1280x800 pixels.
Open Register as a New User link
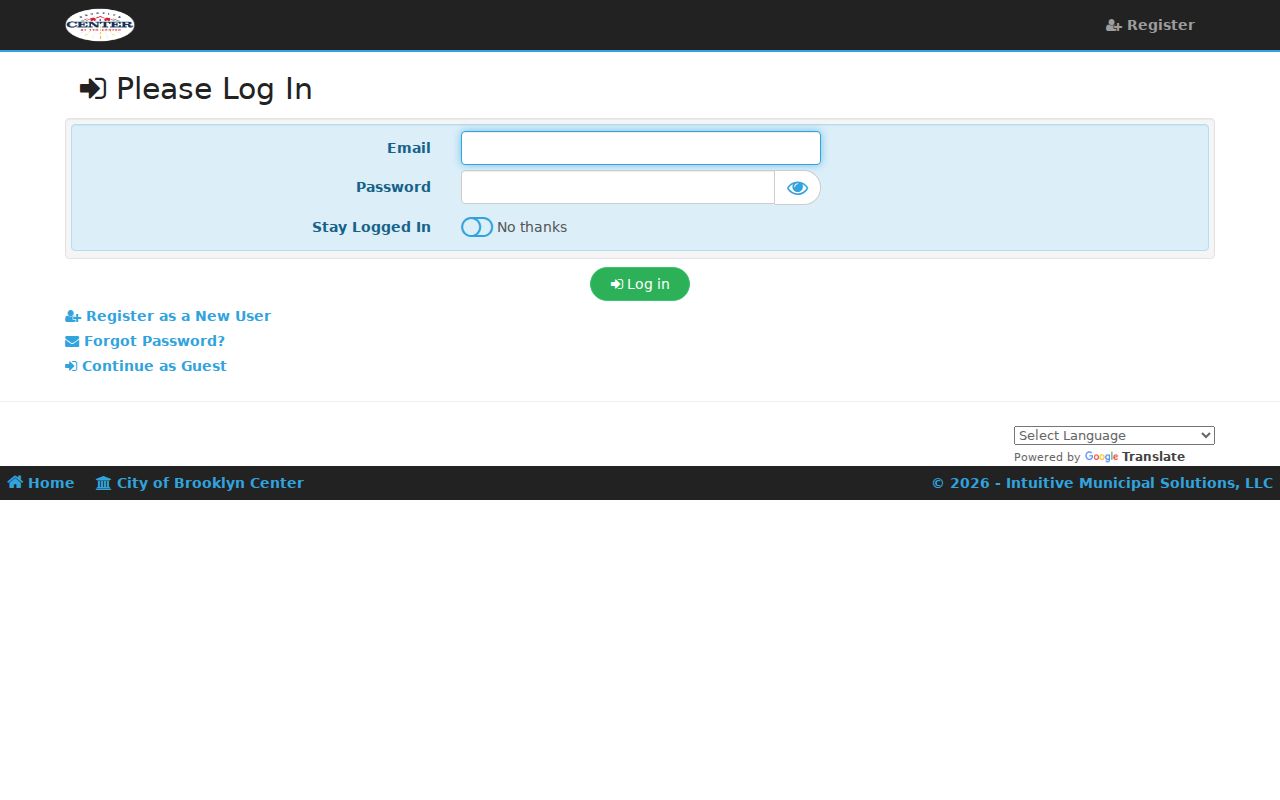pyautogui.click(x=168, y=316)
